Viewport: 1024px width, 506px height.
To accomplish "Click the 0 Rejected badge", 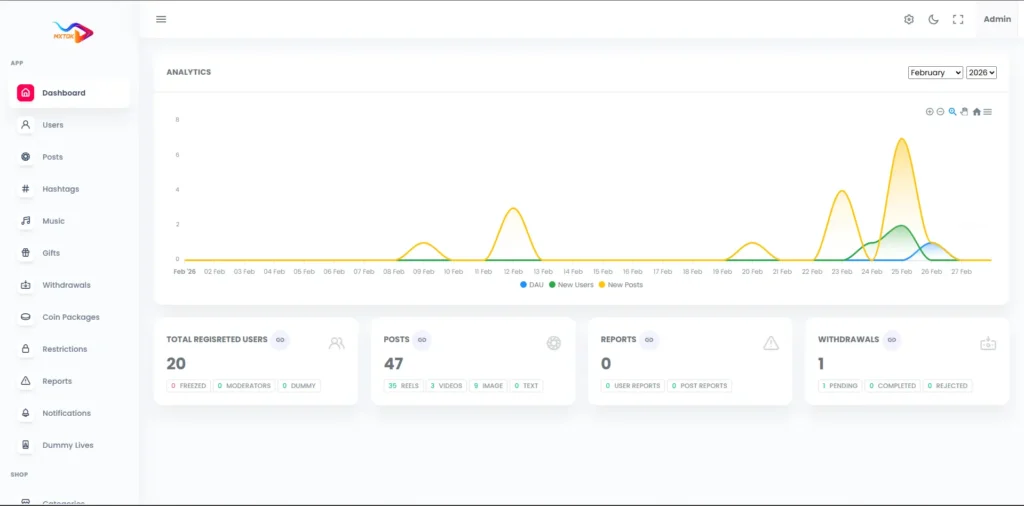I will pos(948,386).
